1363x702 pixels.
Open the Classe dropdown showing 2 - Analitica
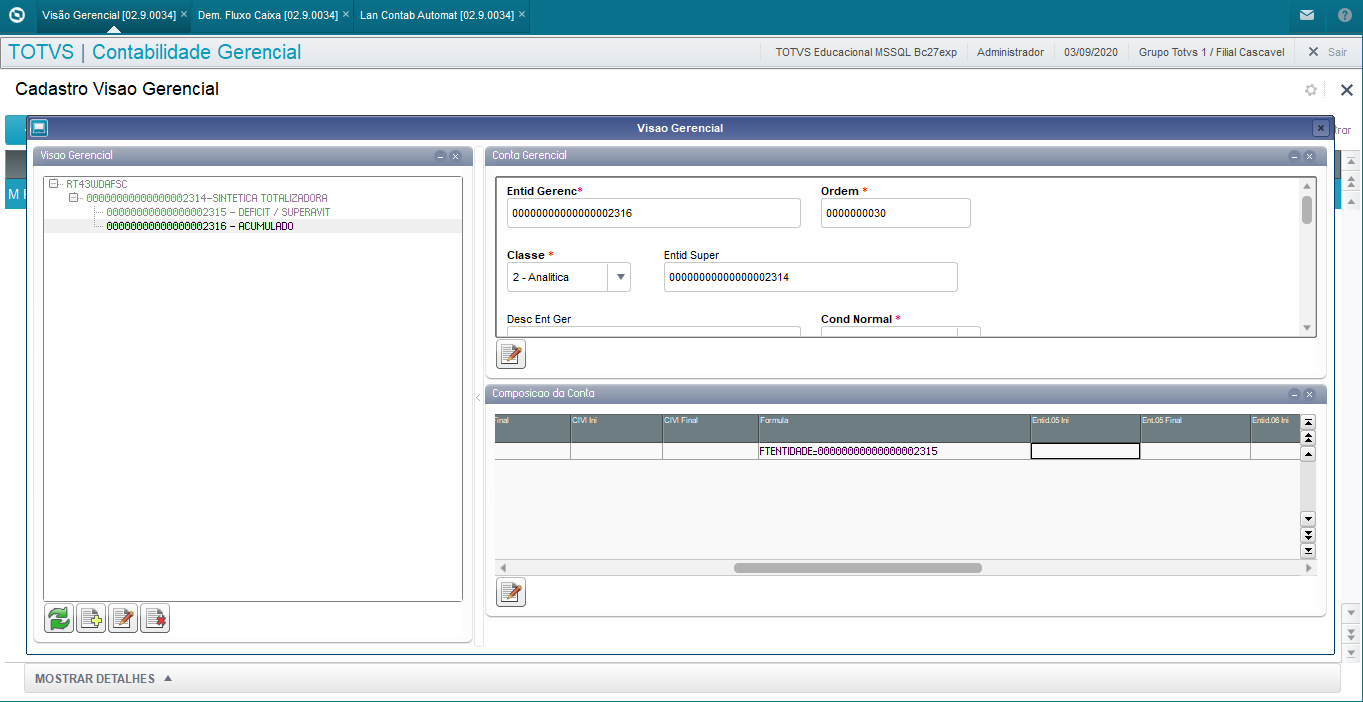pyautogui.click(x=620, y=277)
